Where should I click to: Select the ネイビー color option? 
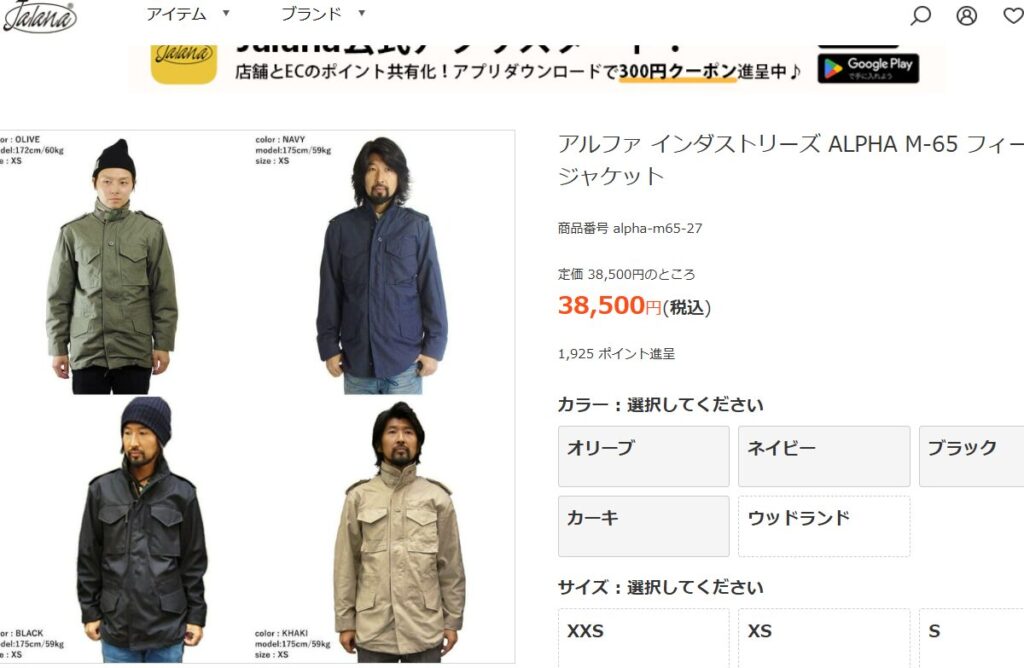824,456
